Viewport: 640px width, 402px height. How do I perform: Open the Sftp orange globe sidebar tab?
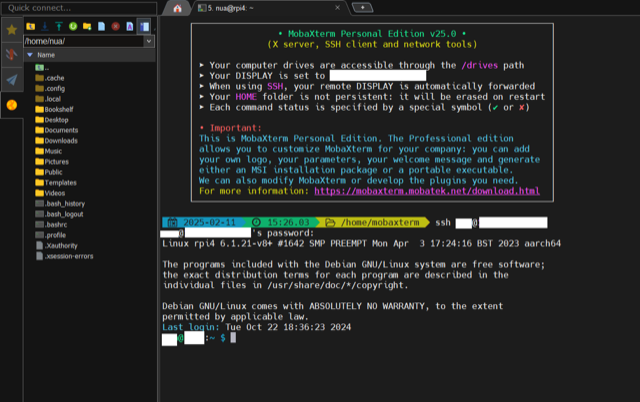(11, 105)
